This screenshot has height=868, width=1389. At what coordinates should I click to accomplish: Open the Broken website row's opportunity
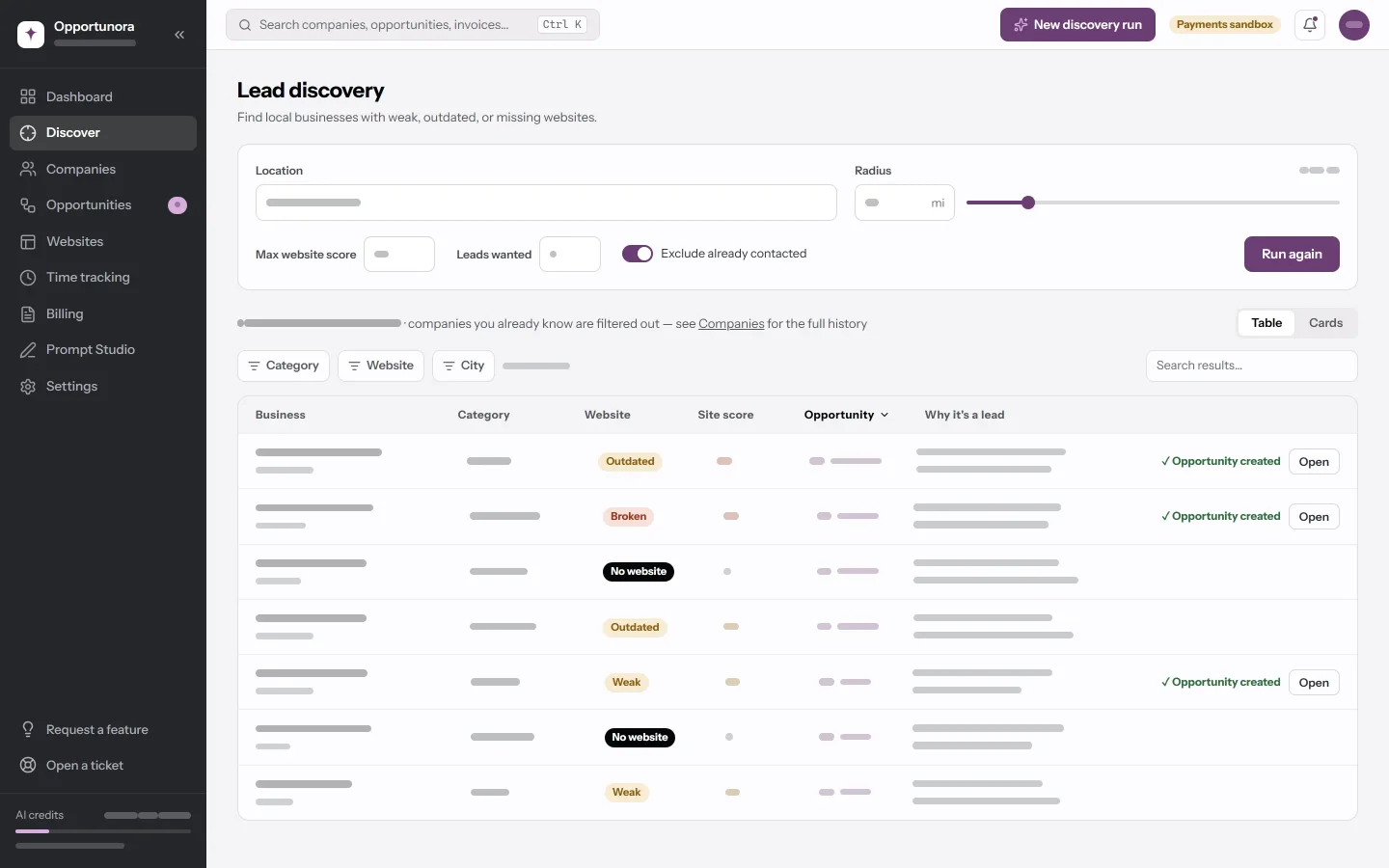pos(1314,517)
